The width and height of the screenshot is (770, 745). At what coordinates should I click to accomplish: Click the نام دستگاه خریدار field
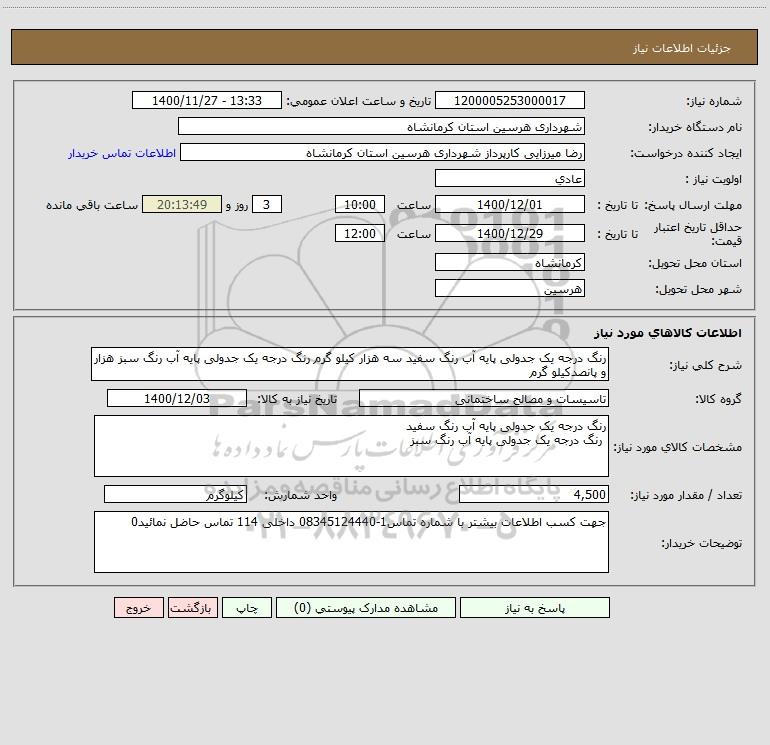[x=381, y=126]
